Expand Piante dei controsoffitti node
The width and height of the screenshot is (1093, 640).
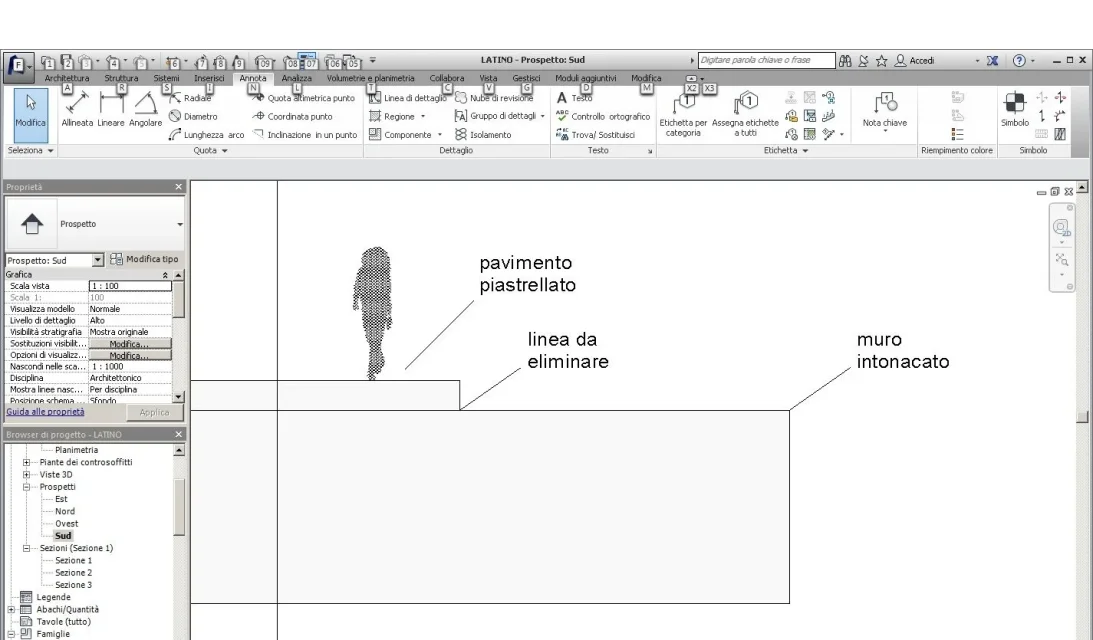pos(26,462)
